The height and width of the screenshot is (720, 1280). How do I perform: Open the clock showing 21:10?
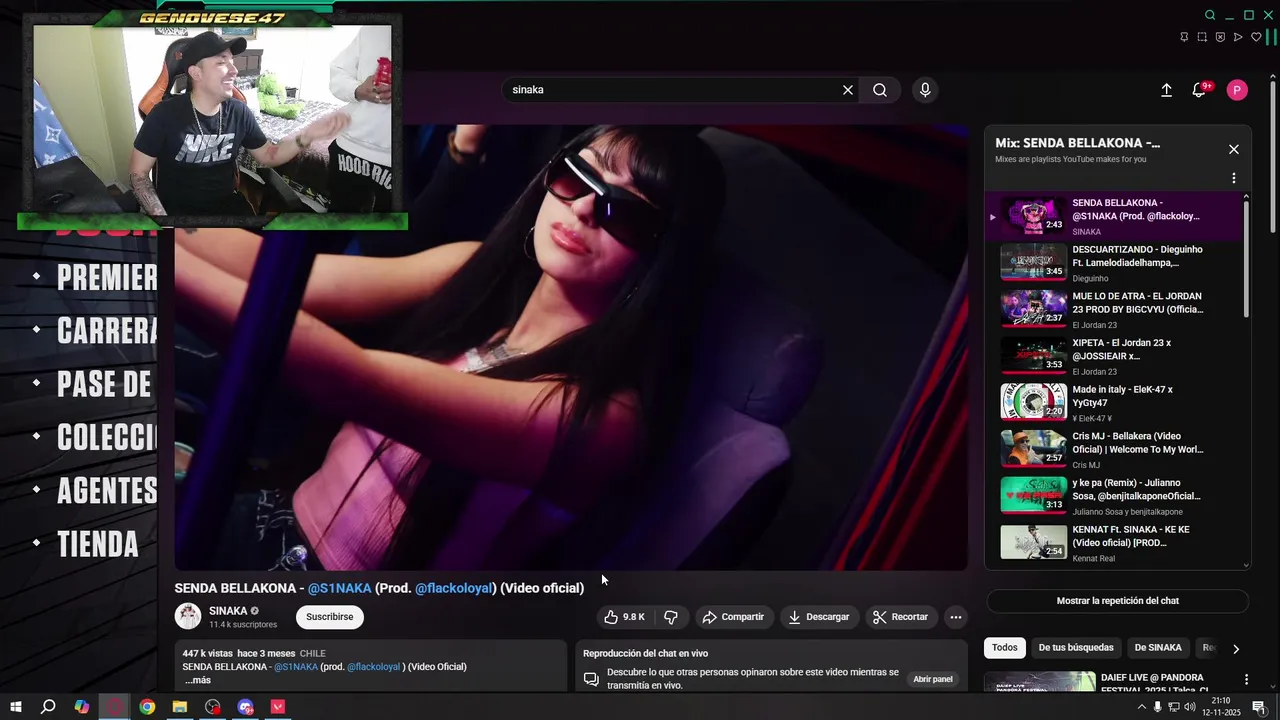(x=1221, y=707)
